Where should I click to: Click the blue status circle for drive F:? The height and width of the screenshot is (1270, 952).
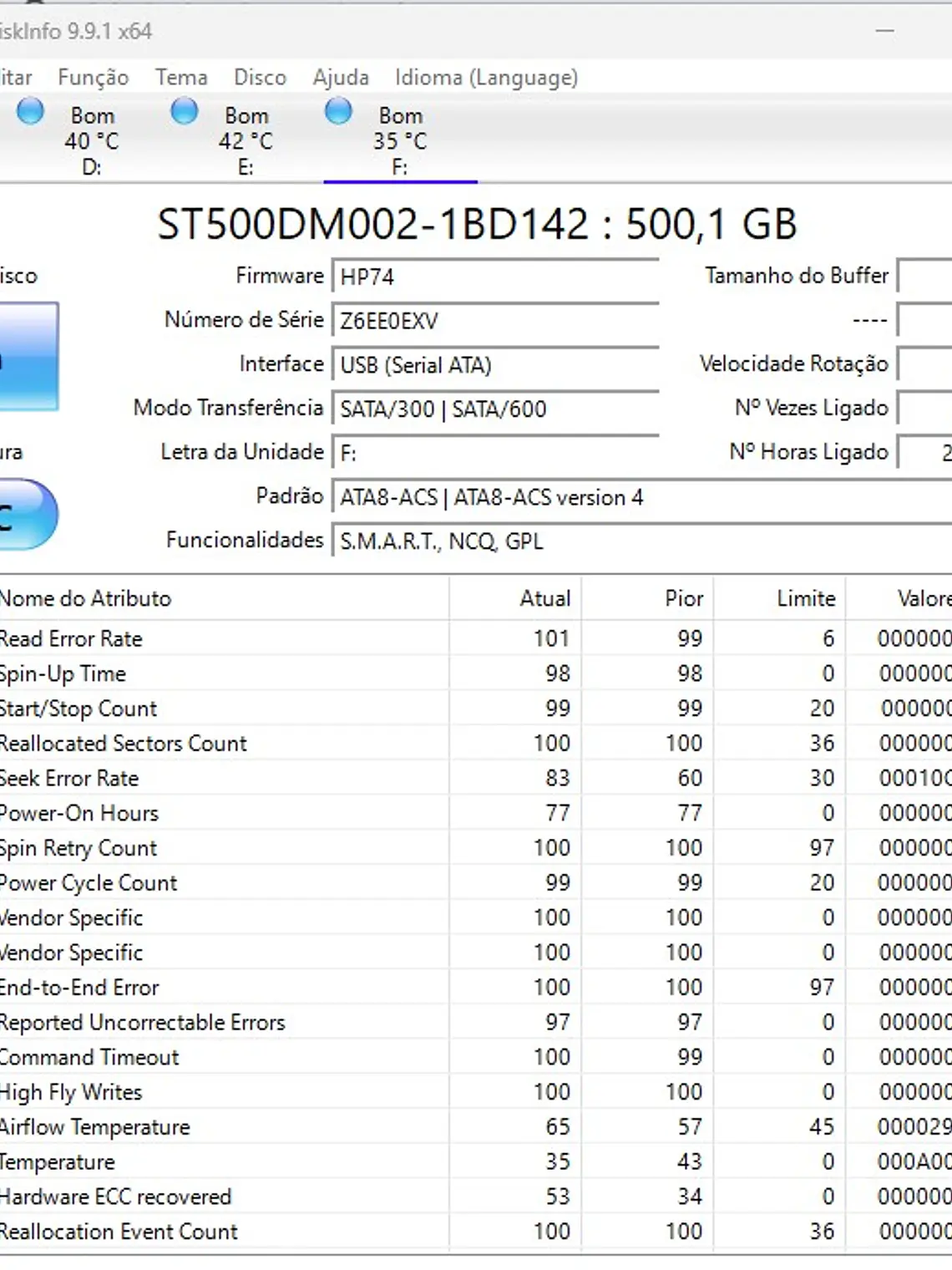click(338, 111)
